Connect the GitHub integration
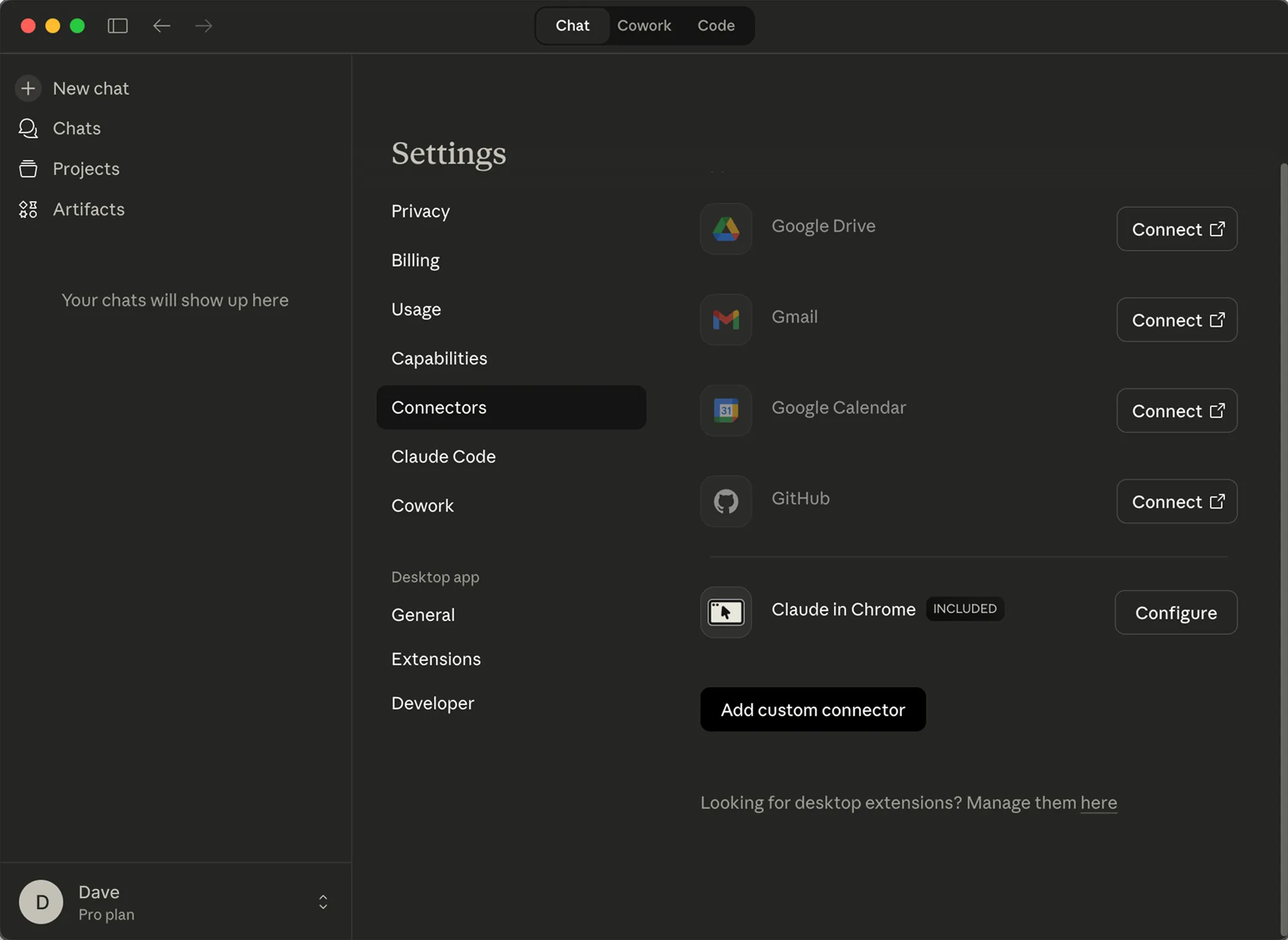The image size is (1288, 940). (x=1176, y=501)
